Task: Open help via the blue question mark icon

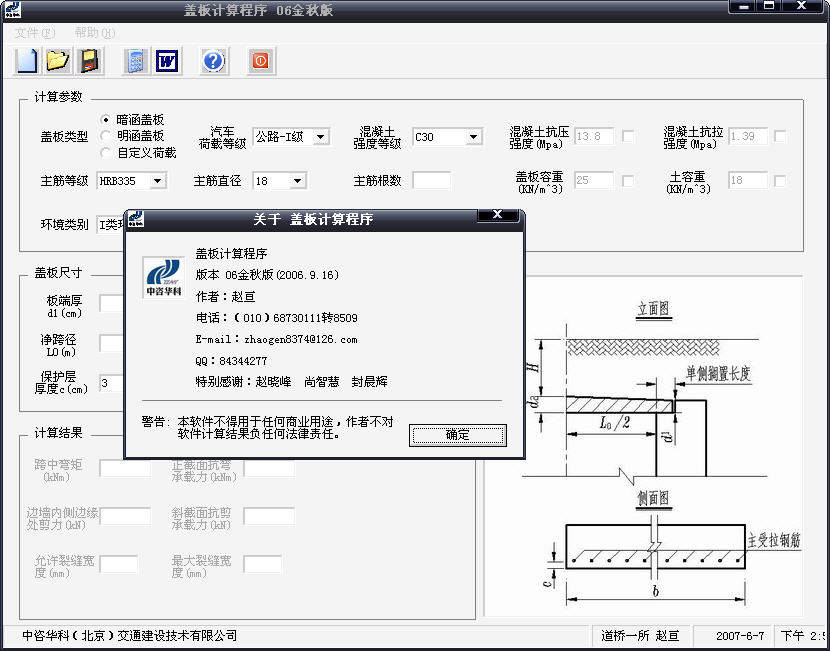Action: coord(214,61)
